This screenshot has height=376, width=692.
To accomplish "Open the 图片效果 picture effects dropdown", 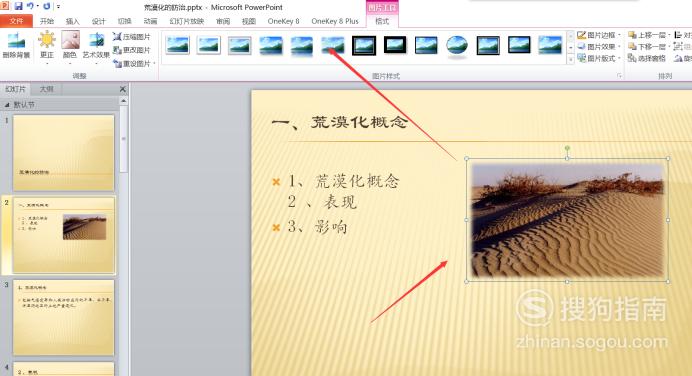I will pos(599,46).
